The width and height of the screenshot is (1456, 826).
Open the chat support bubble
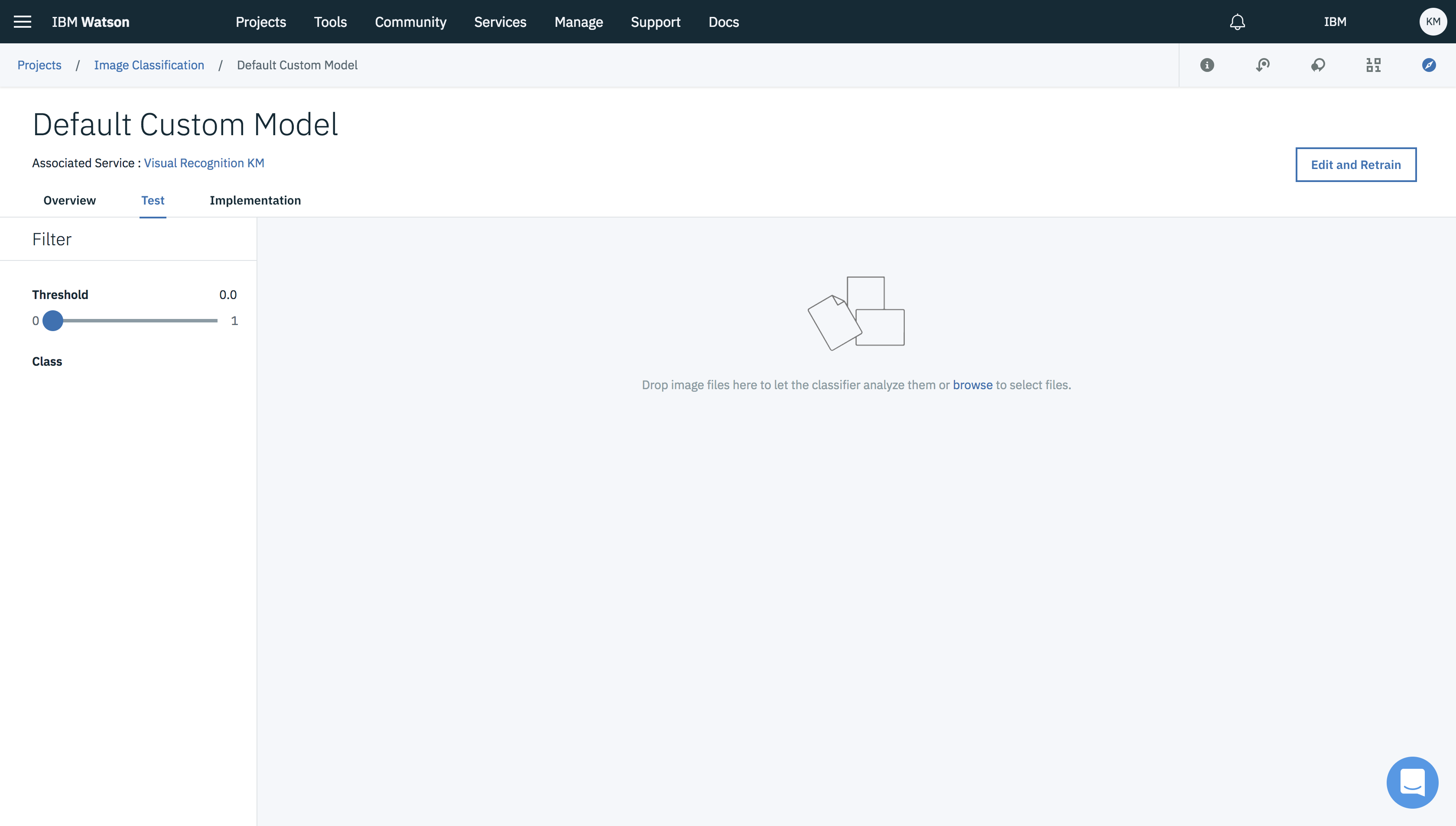pyautogui.click(x=1412, y=782)
